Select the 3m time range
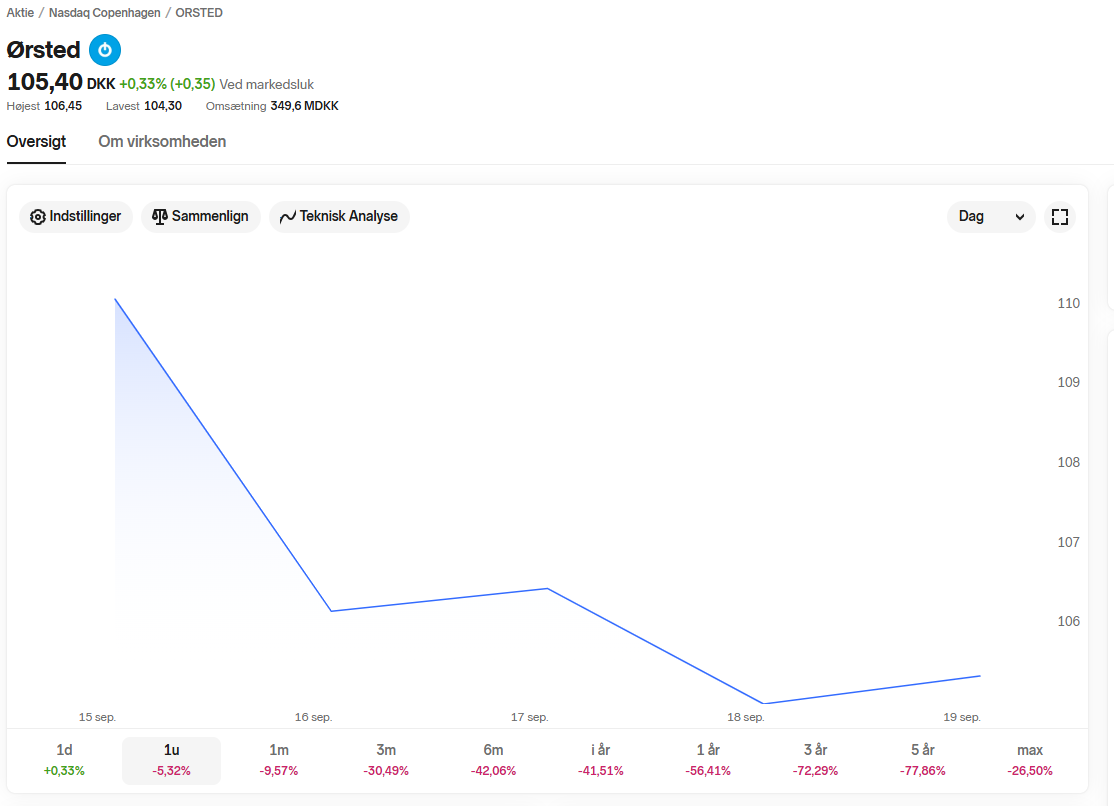1114x806 pixels. [x=386, y=760]
